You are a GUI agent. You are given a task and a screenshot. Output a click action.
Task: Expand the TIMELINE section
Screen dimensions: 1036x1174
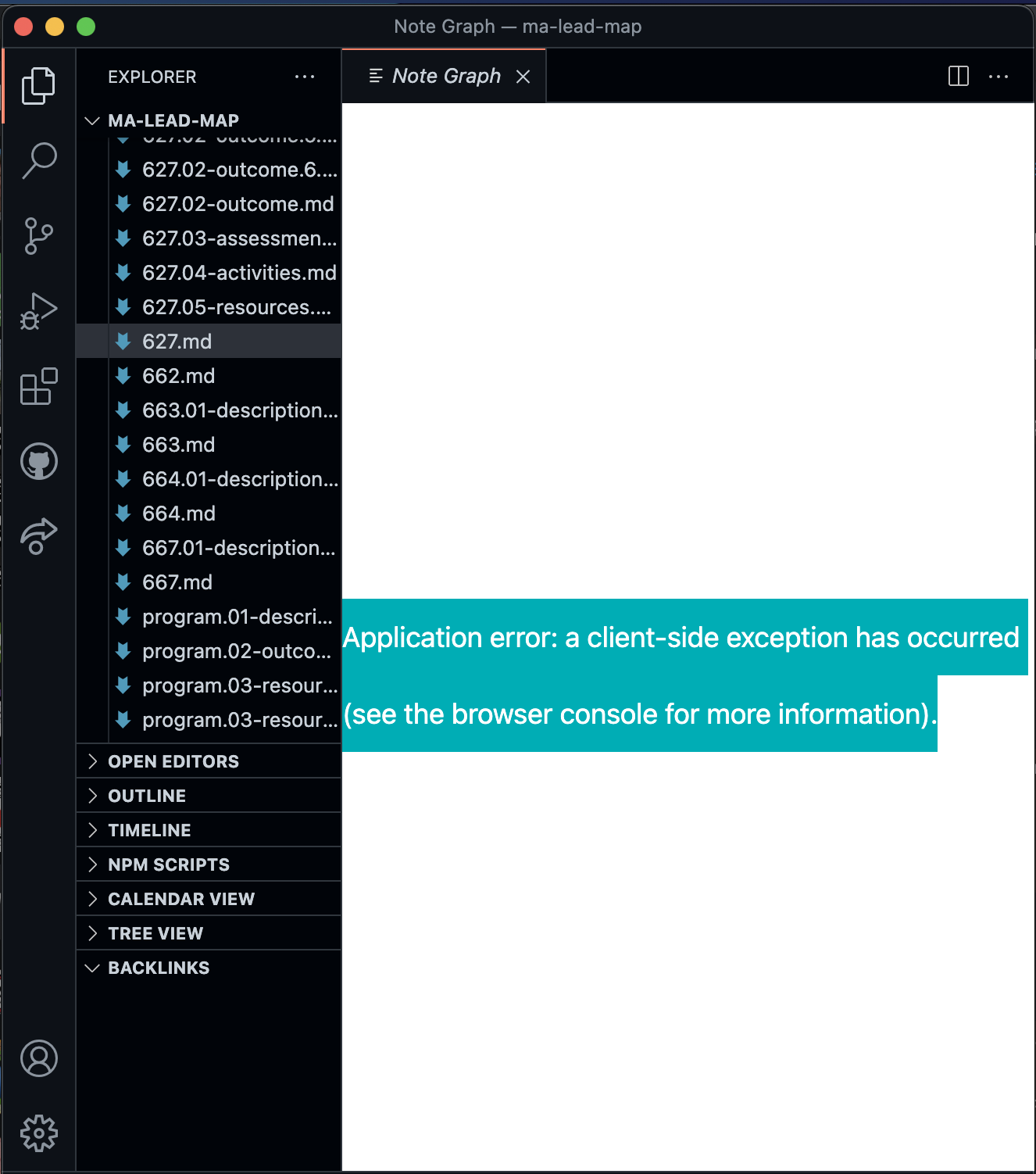tap(148, 829)
